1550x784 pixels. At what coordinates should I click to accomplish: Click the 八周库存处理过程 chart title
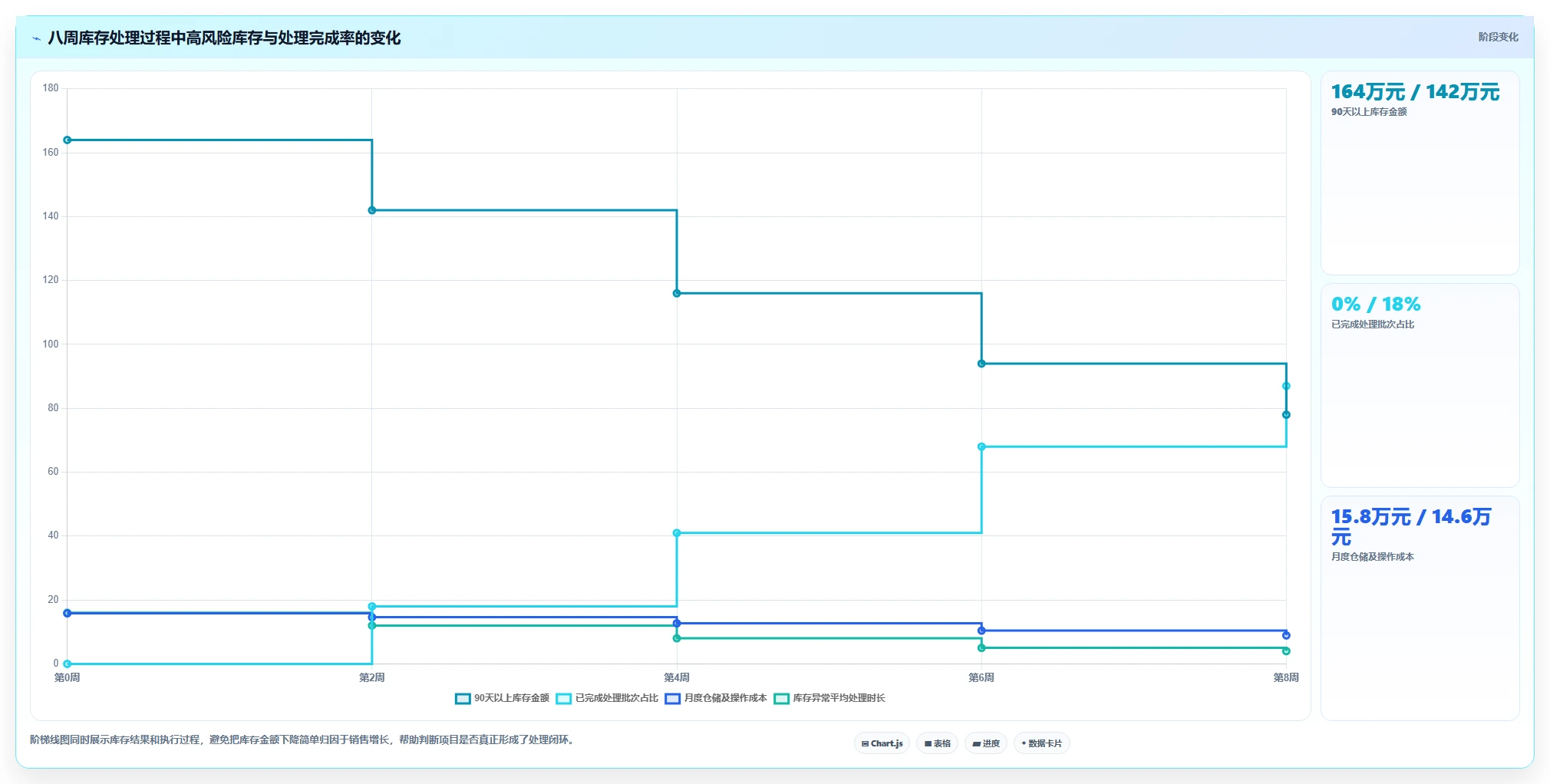(x=224, y=38)
